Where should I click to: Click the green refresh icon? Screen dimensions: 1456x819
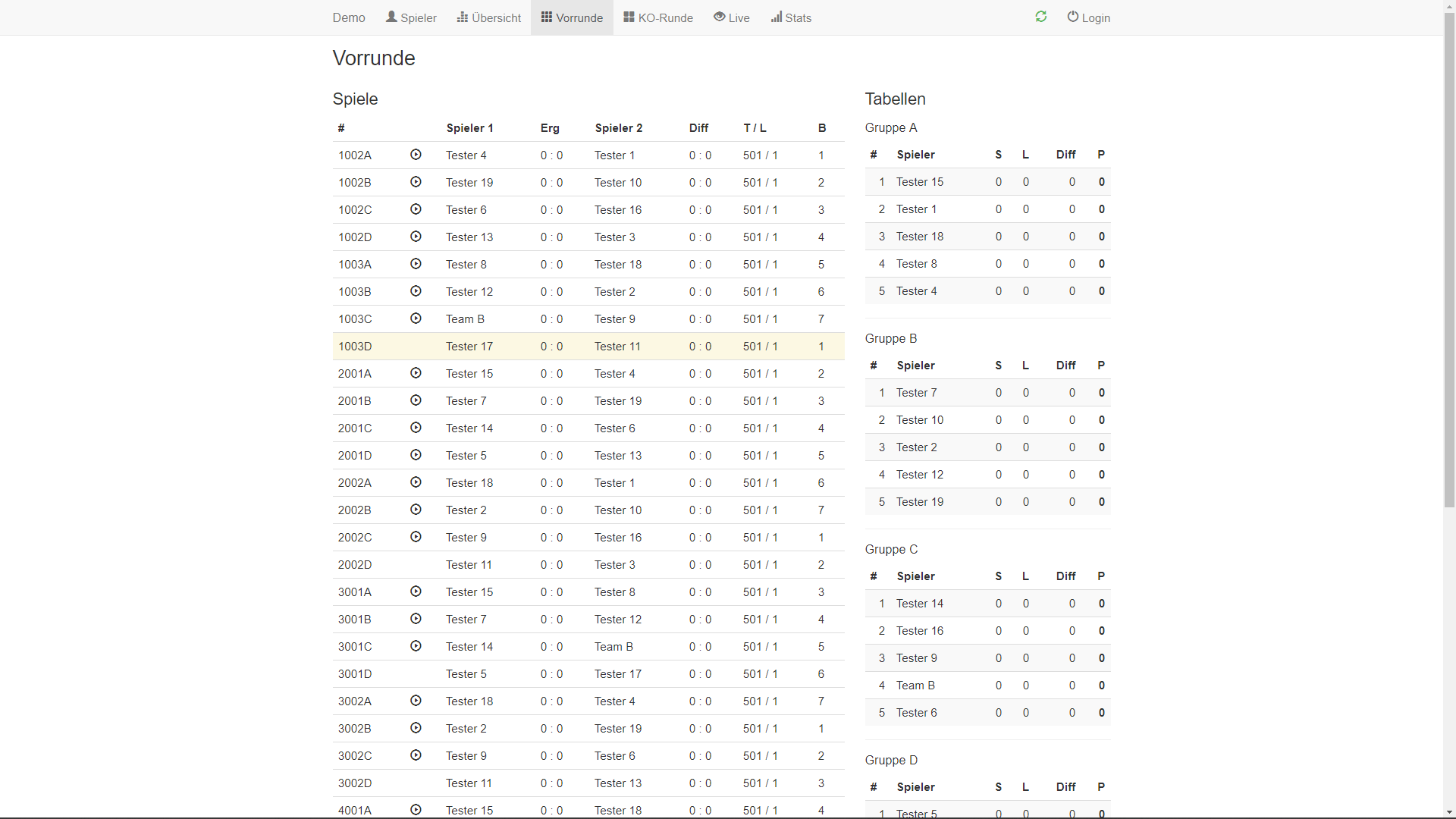[1040, 17]
